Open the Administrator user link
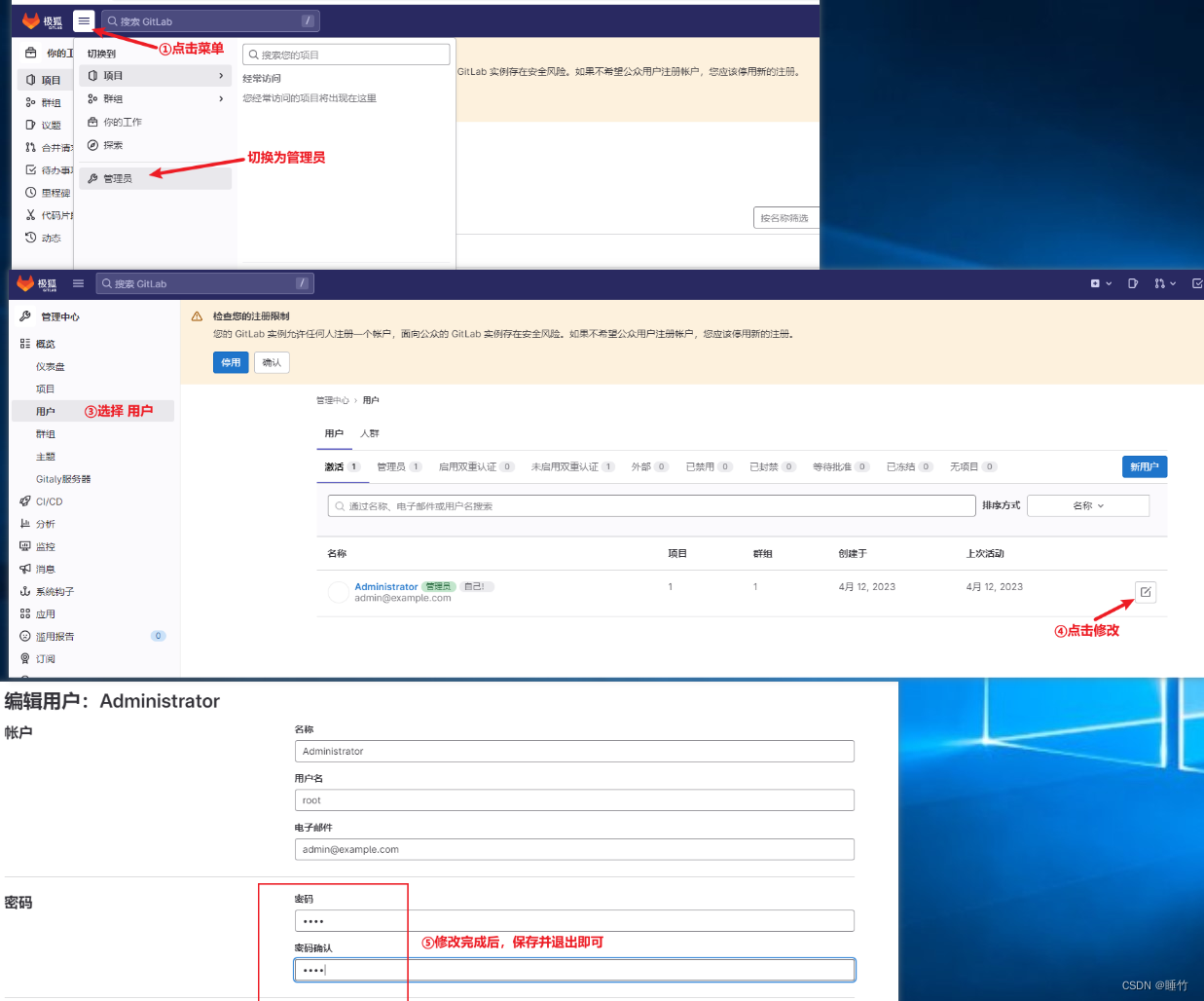Screen dimensions: 1204x1001 pyautogui.click(x=385, y=586)
